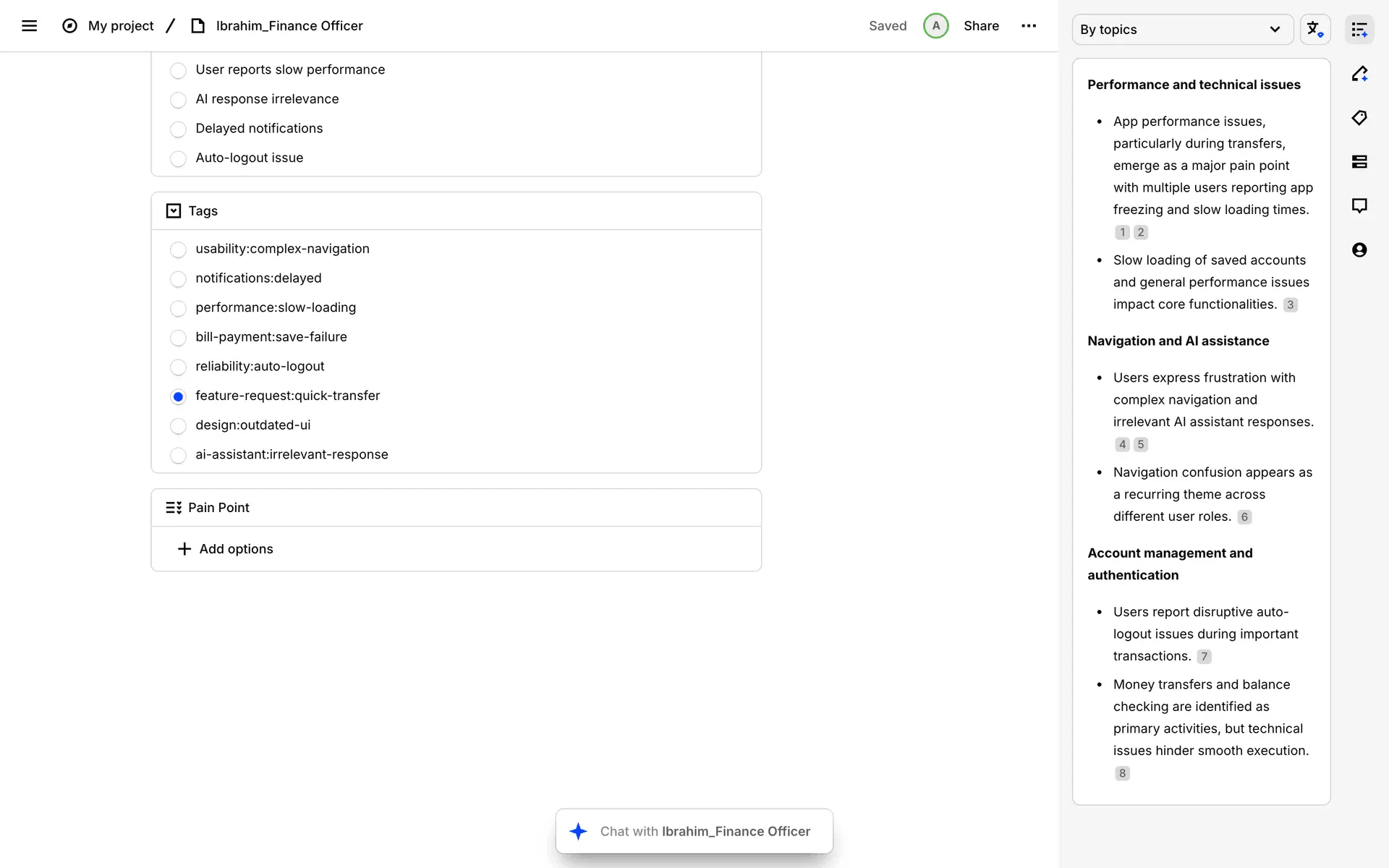This screenshot has width=1389, height=868.
Task: Collapse the Tags section header
Action: [x=174, y=211]
